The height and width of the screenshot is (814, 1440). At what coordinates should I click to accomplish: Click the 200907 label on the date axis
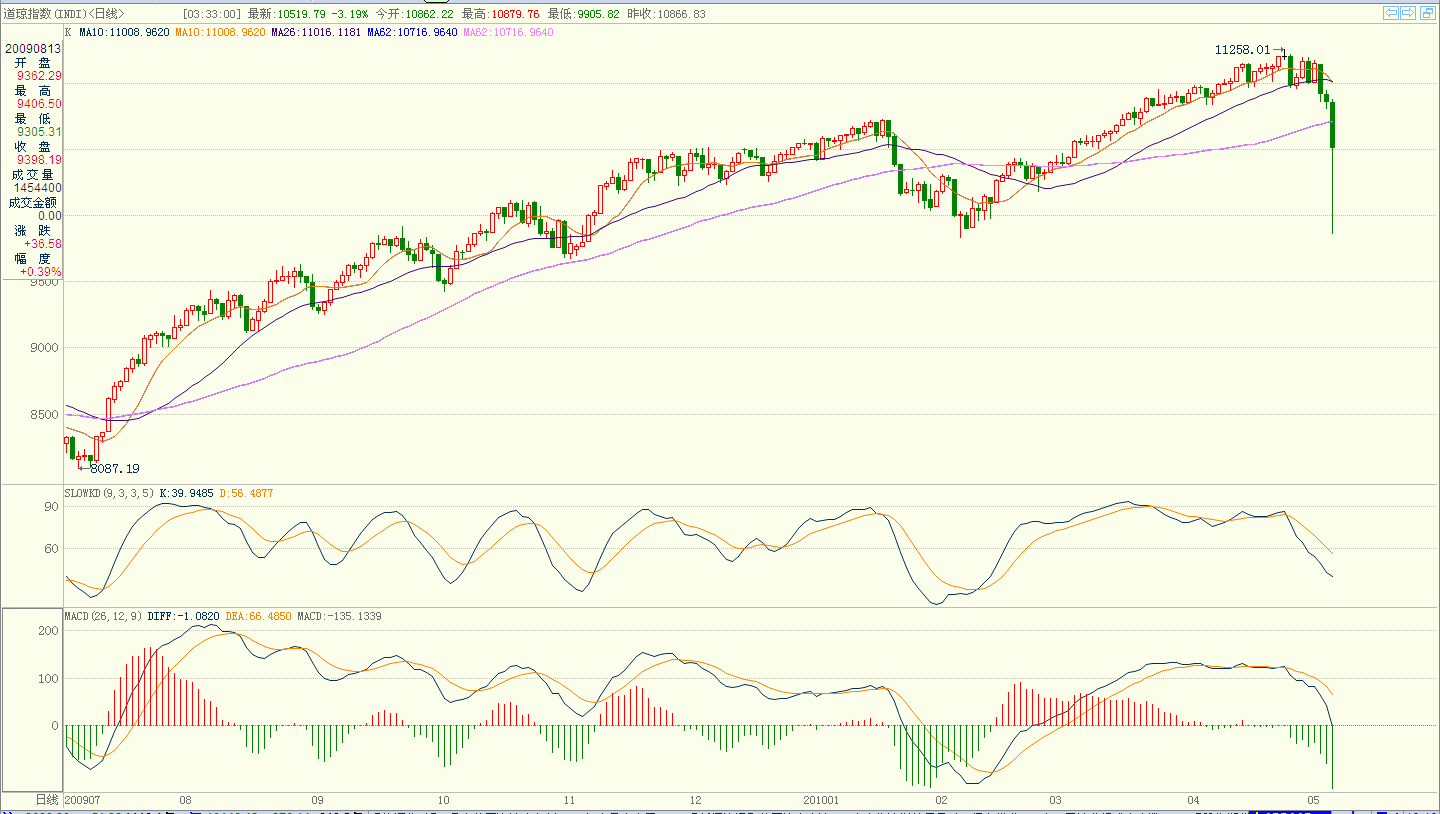coord(82,801)
